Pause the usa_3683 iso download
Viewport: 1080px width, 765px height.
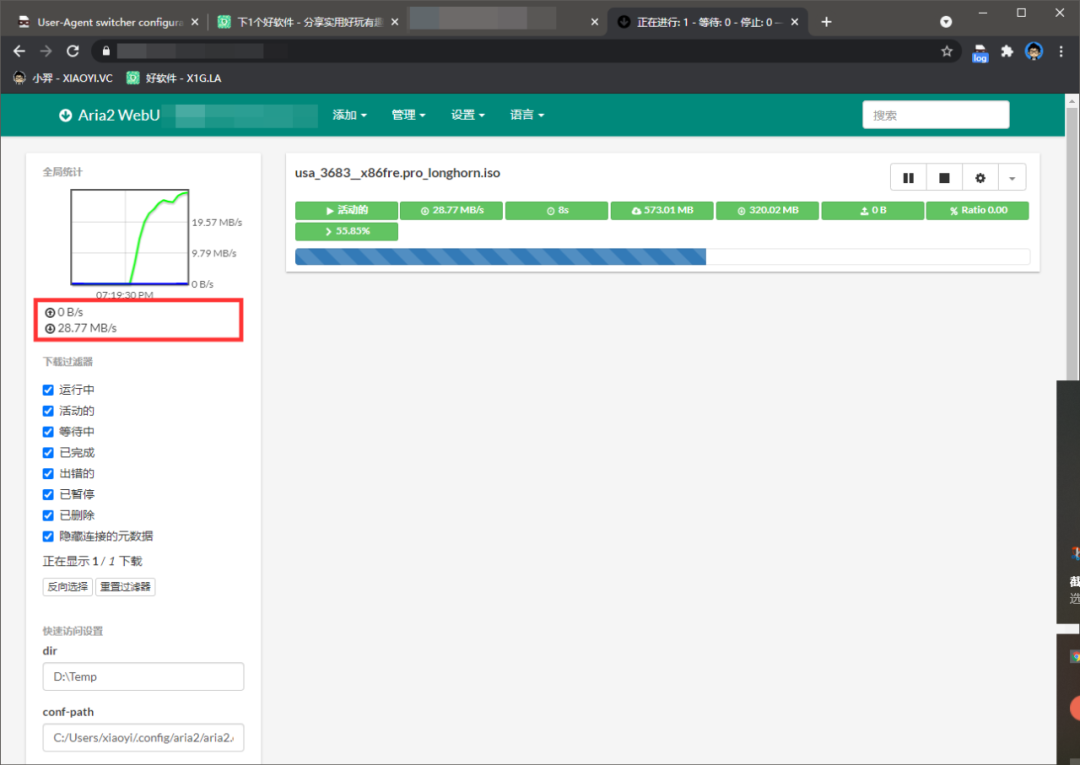tap(908, 178)
